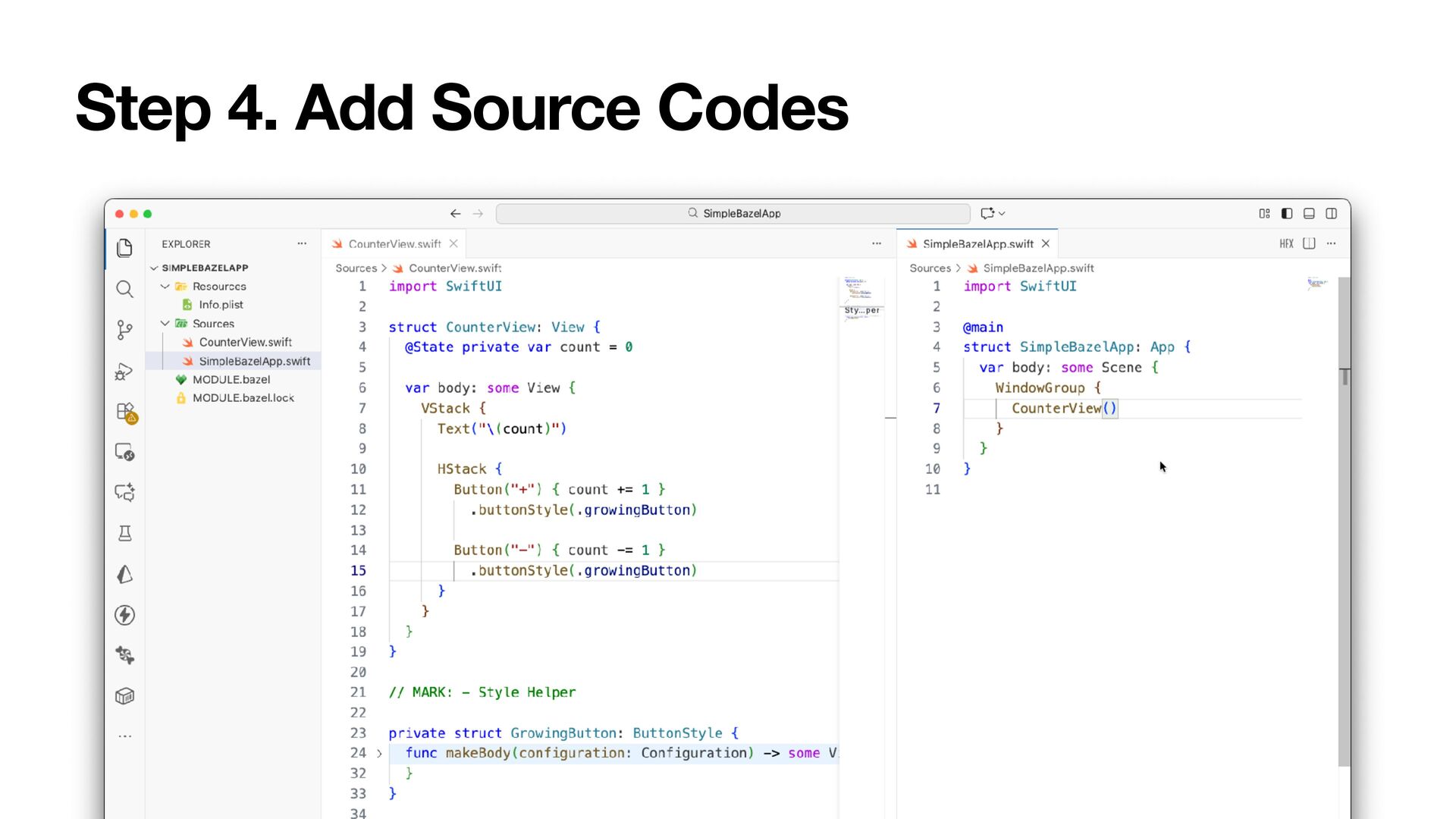Open MODULE.bazel in the explorer
The height and width of the screenshot is (819, 1456).
(x=231, y=379)
